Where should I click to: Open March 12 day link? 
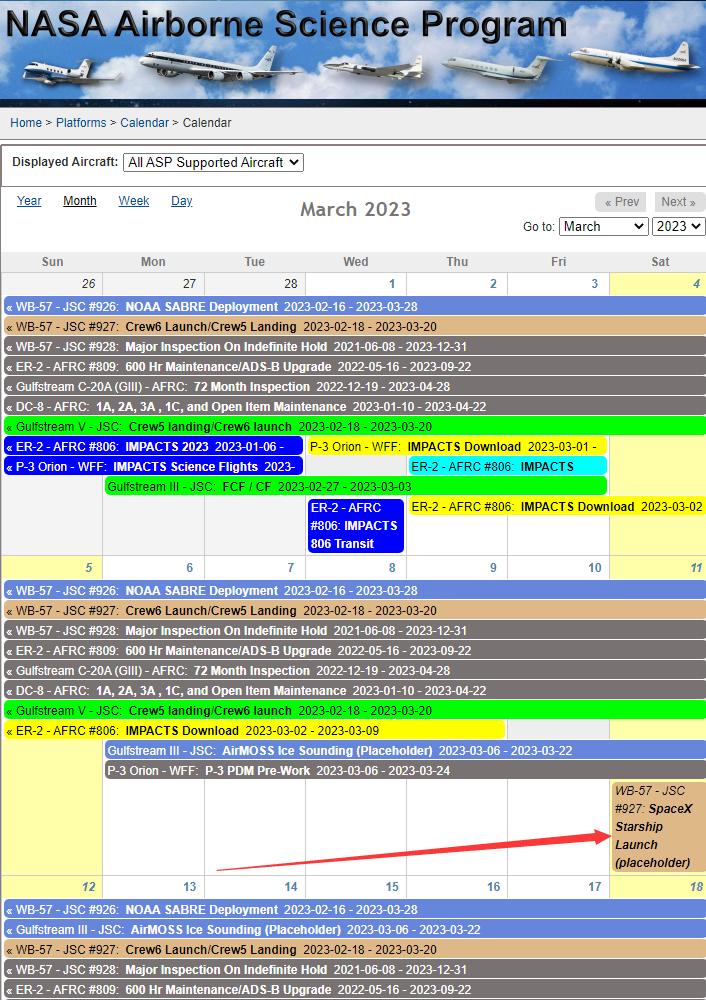pos(89,886)
